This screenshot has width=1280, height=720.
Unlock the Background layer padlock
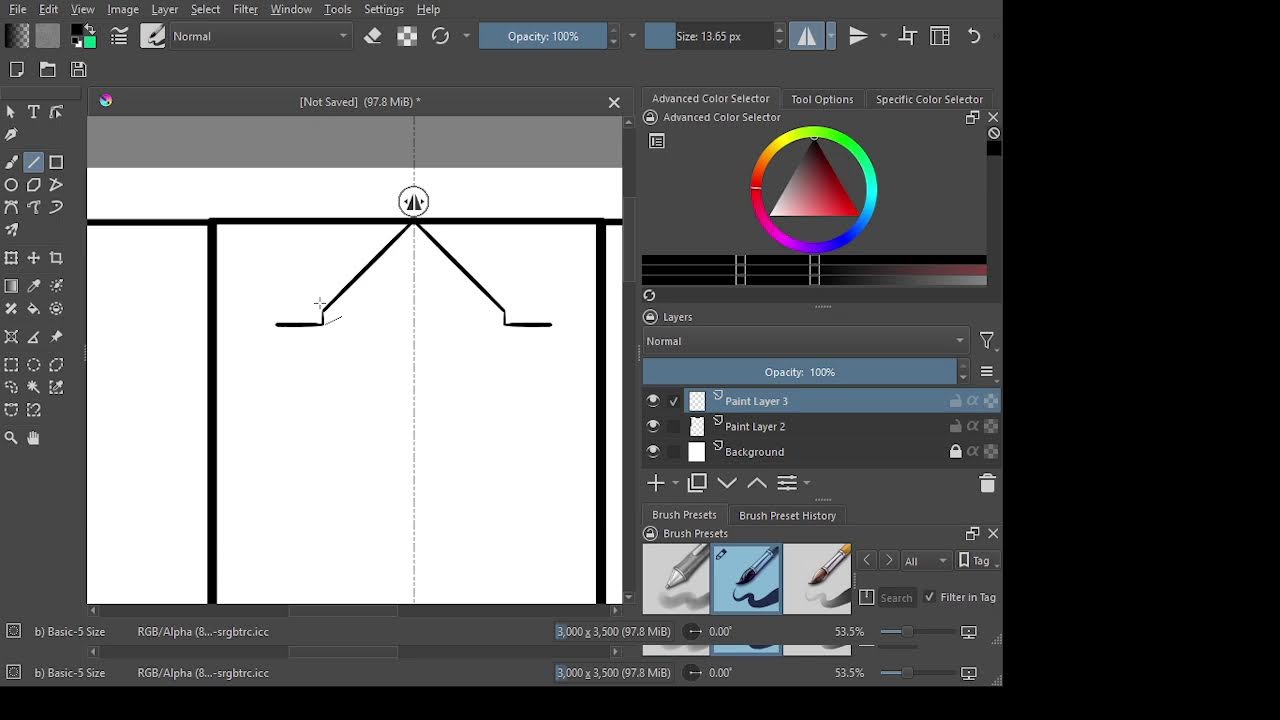[955, 452]
